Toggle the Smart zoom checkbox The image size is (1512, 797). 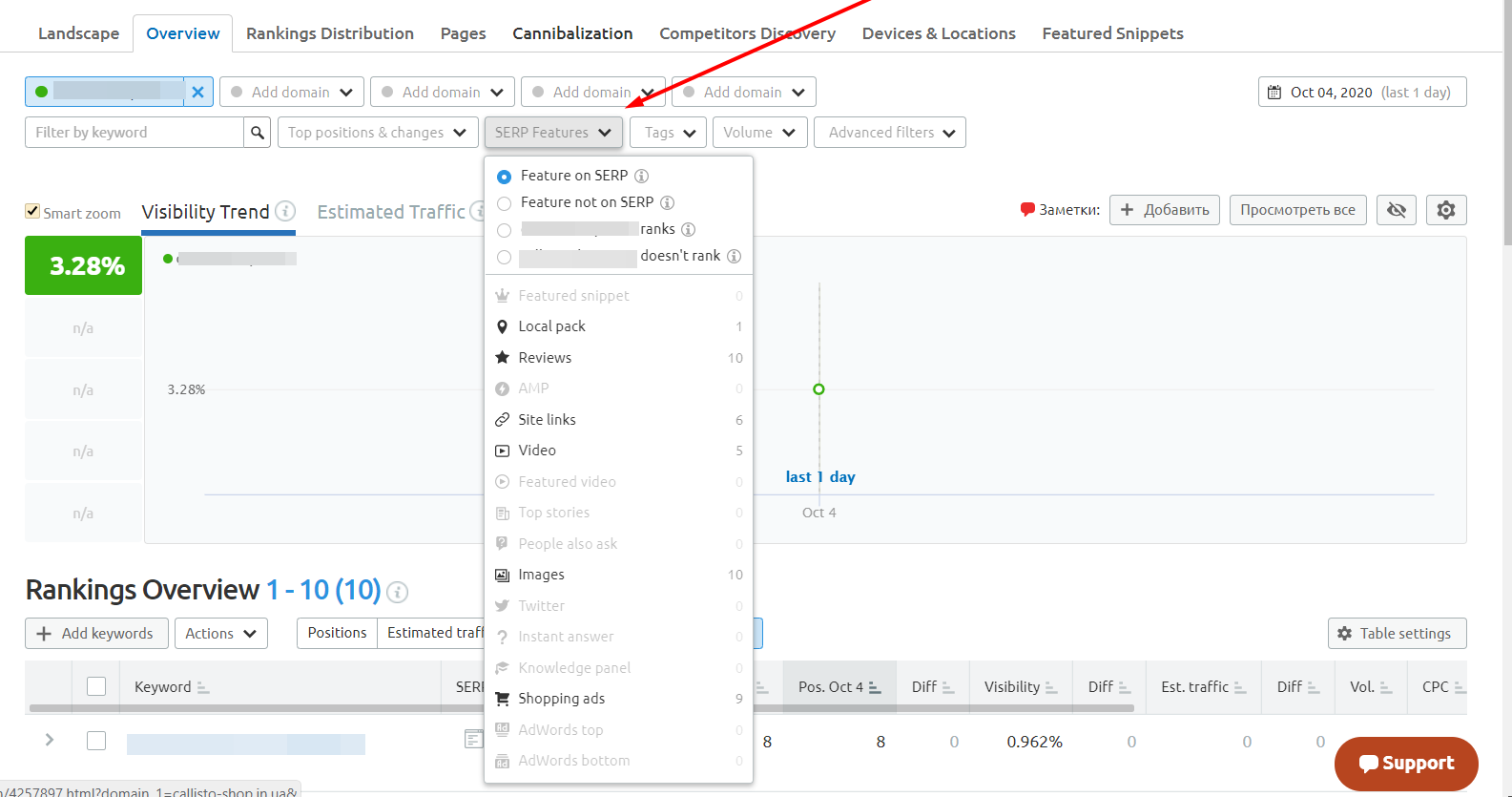[32, 212]
